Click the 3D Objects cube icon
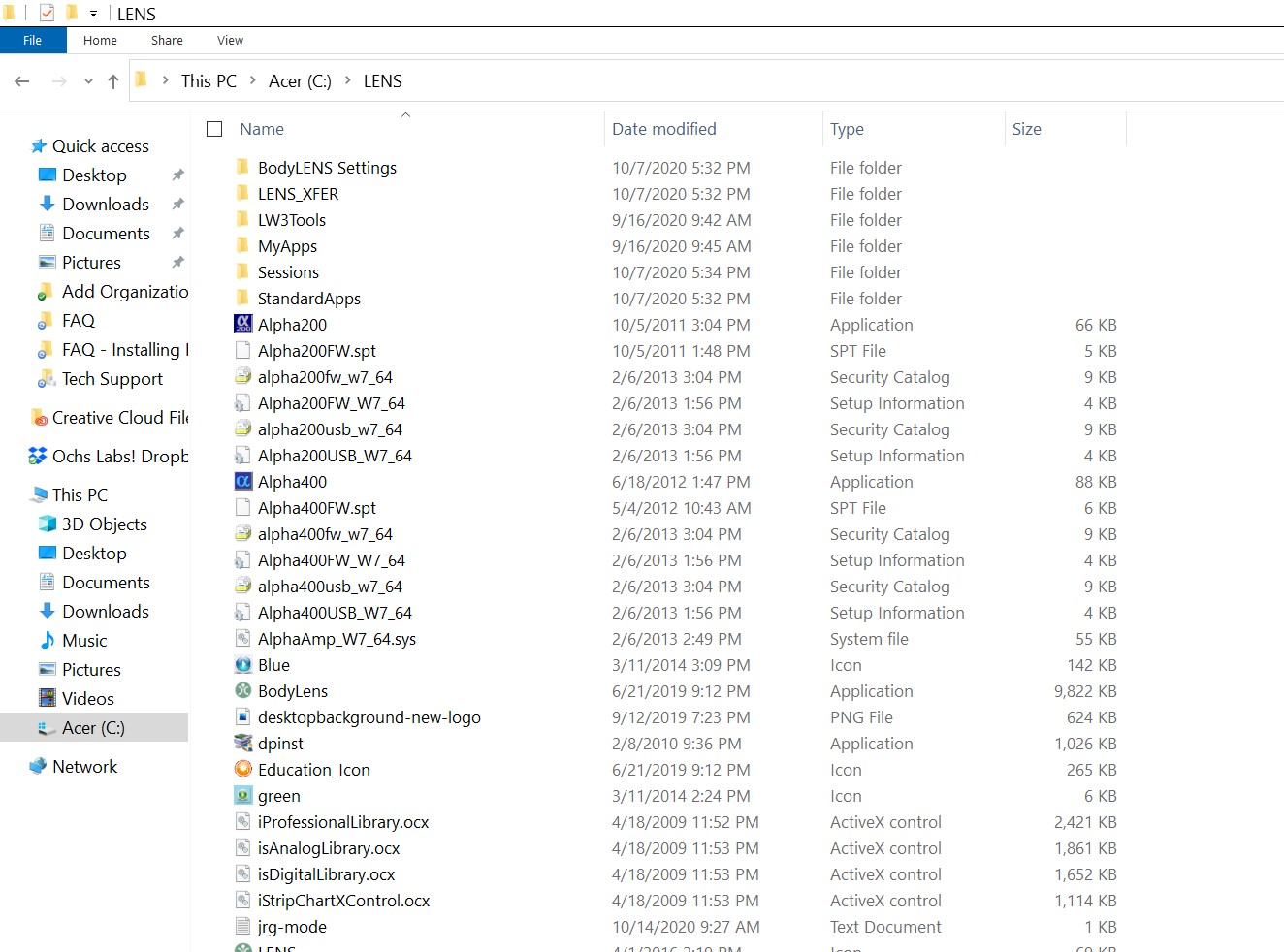 point(47,524)
